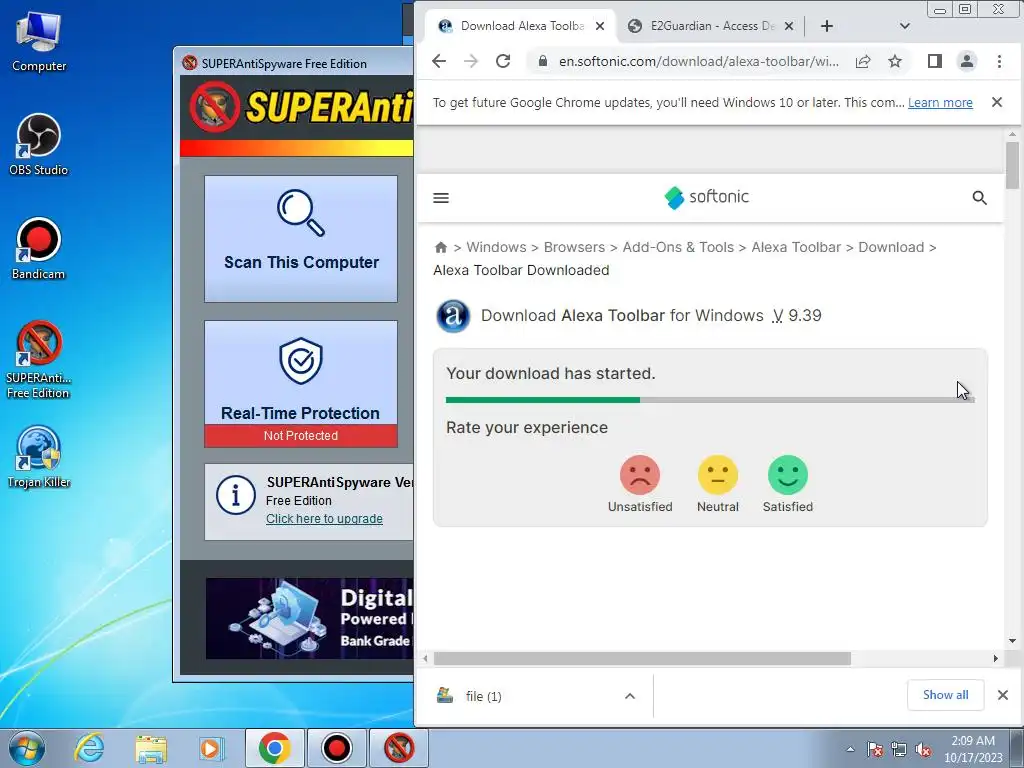Go to Download breadcrumb
The image size is (1024, 768).
(891, 248)
